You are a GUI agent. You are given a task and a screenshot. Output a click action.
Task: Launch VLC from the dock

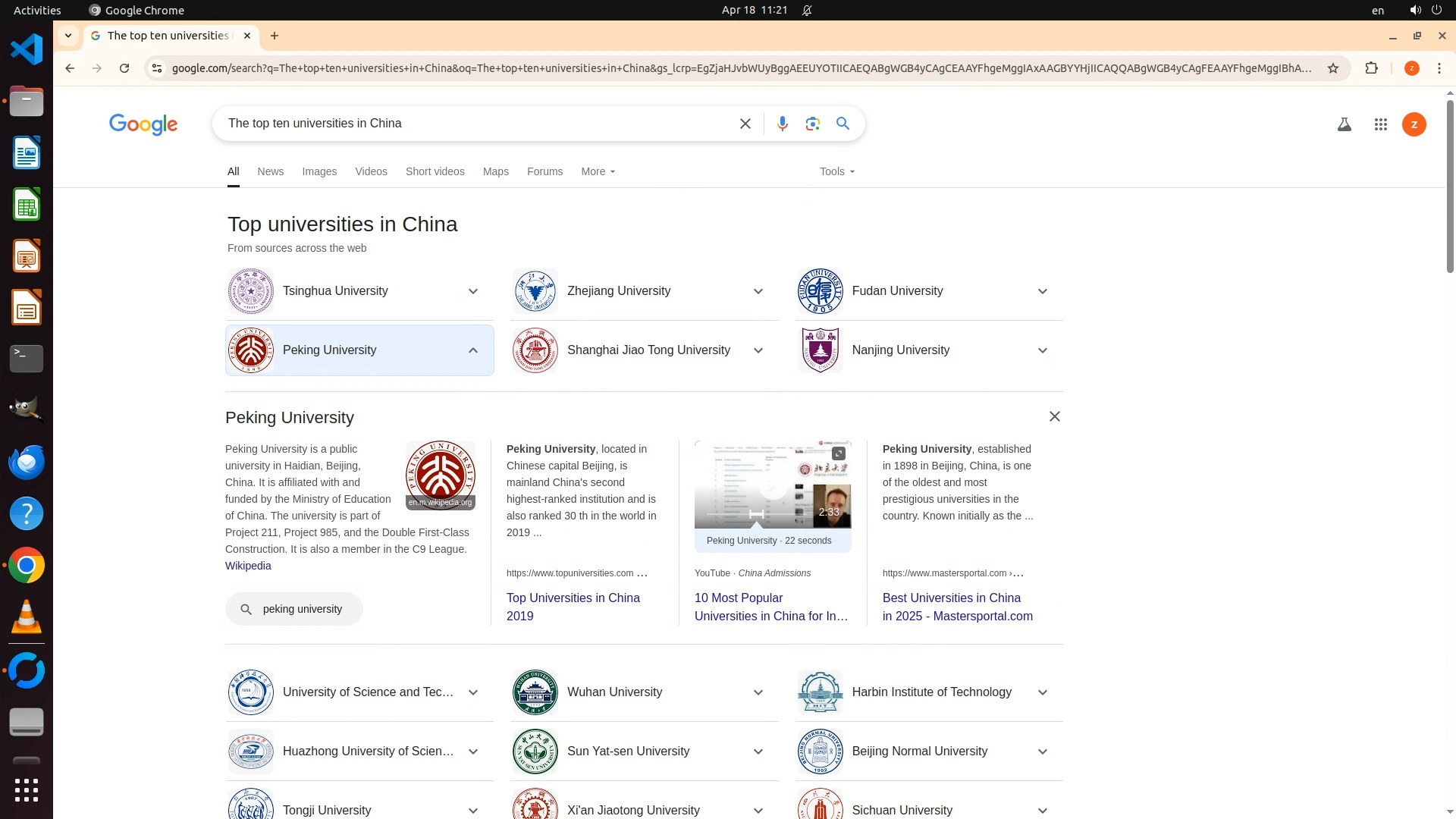click(x=26, y=617)
